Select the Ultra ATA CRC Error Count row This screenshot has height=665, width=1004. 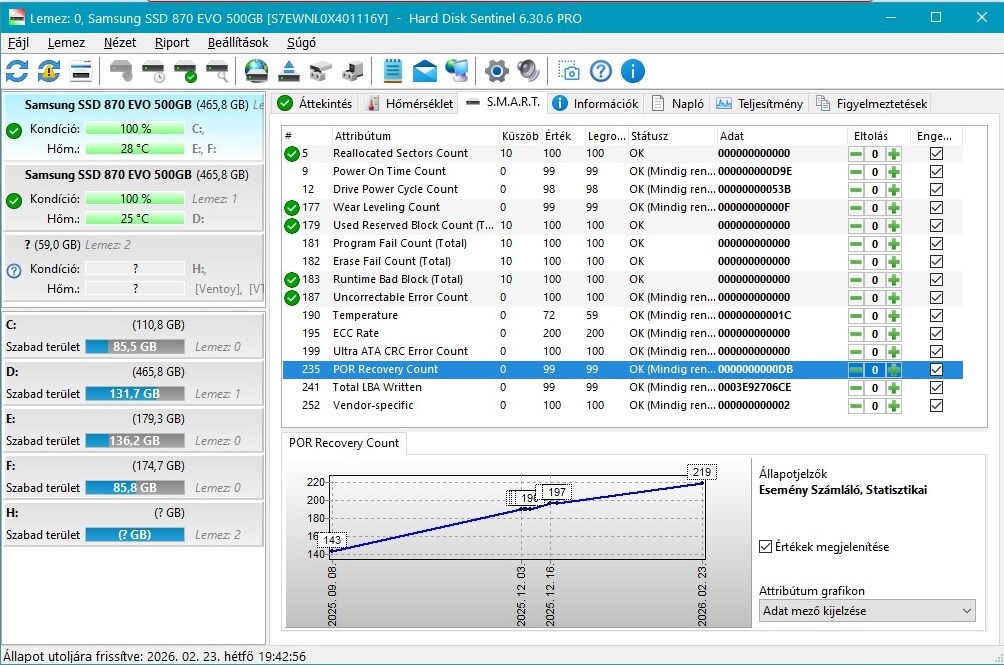click(x=622, y=351)
